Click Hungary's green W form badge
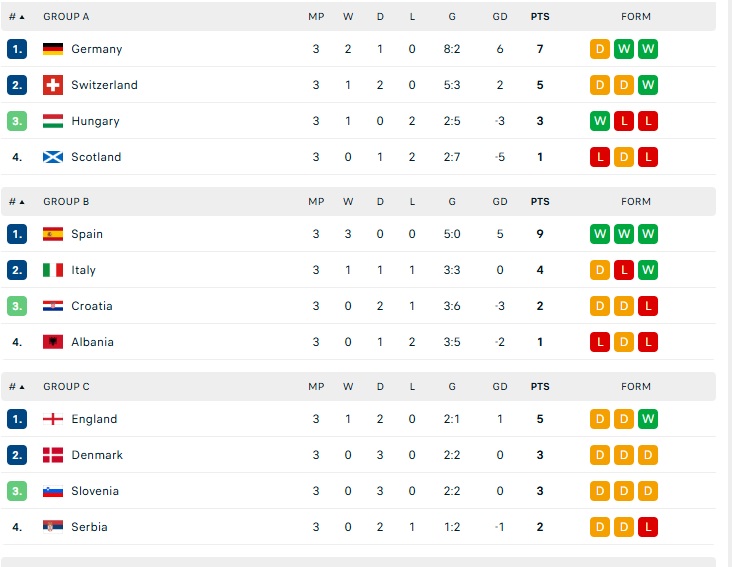 600,121
